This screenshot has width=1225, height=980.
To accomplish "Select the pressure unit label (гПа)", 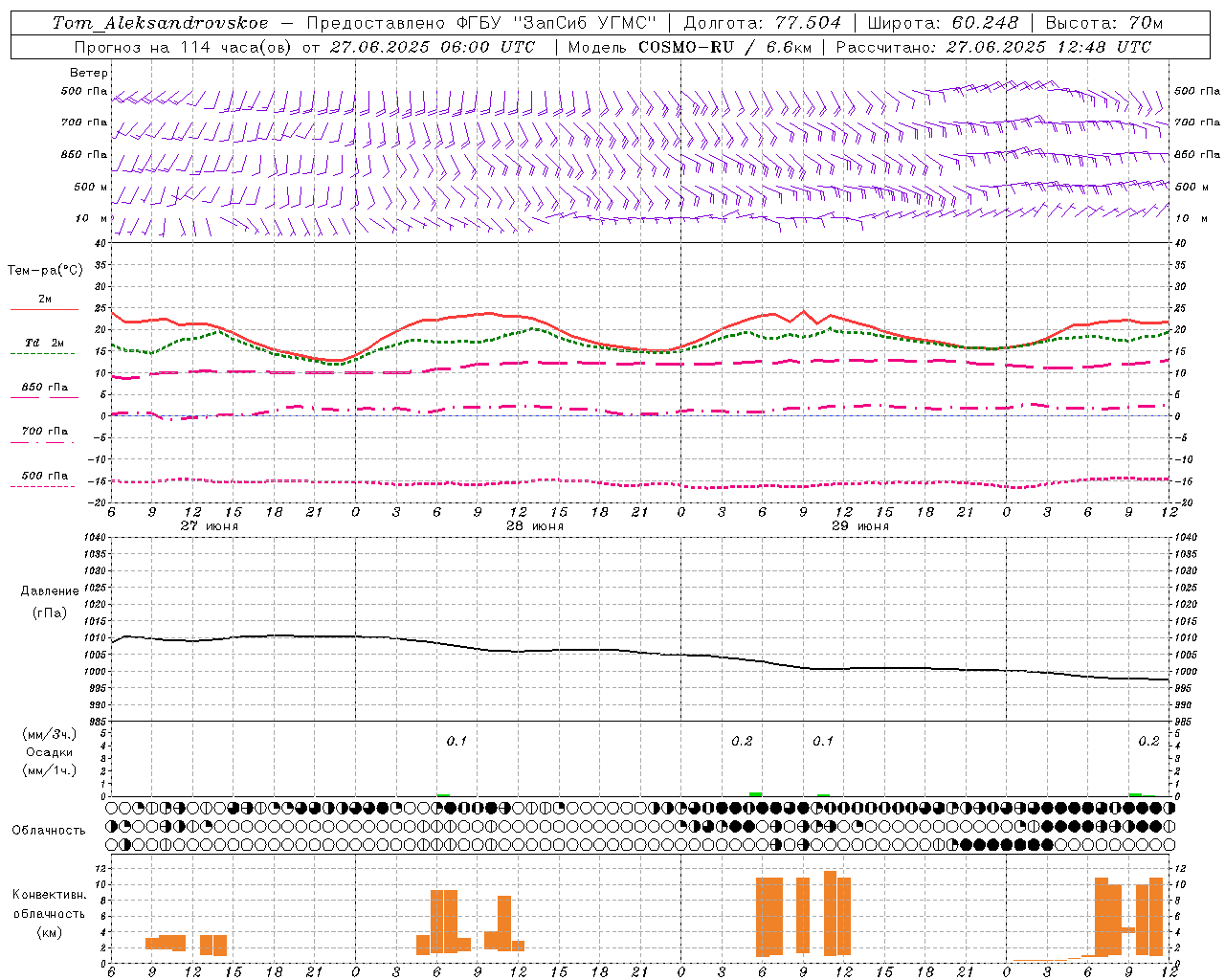I will pos(50,612).
